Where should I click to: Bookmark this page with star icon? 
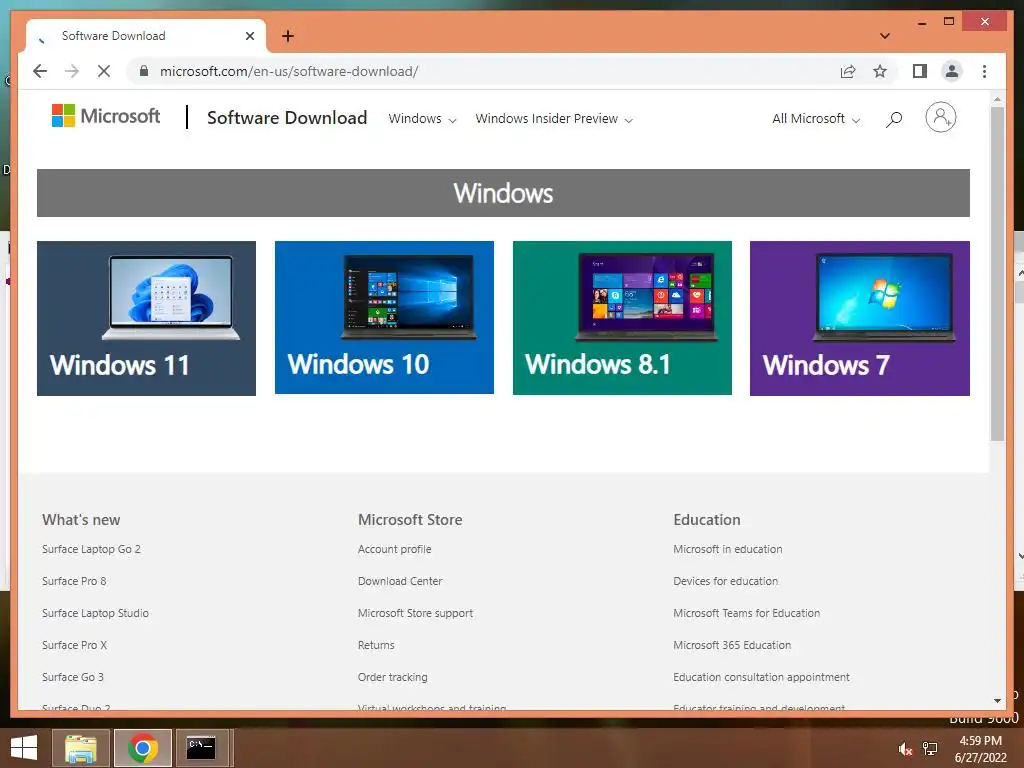tap(880, 71)
